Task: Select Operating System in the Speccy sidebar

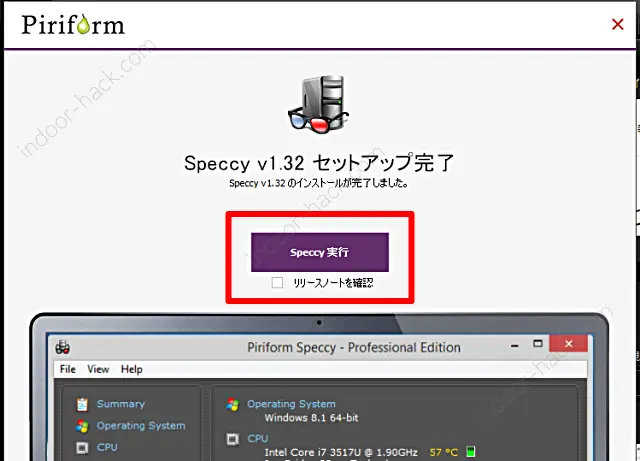Action: (x=141, y=425)
